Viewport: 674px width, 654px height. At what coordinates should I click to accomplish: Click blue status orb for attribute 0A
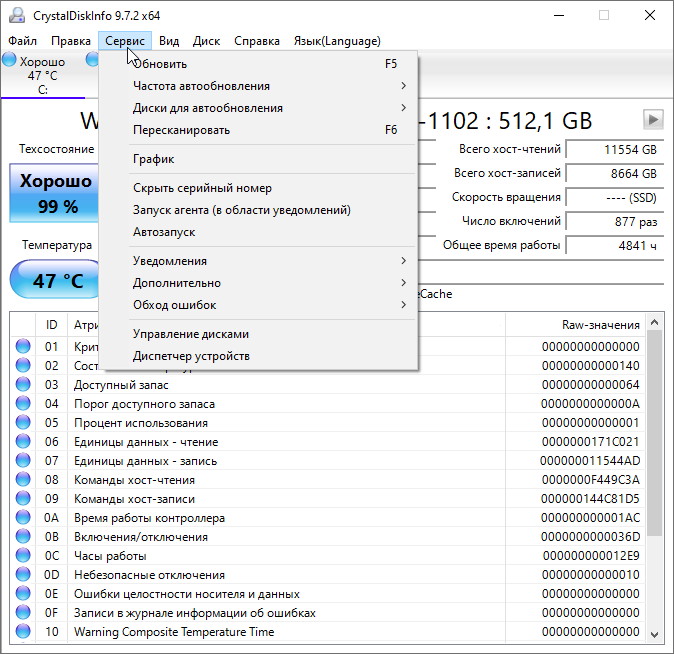click(23, 517)
